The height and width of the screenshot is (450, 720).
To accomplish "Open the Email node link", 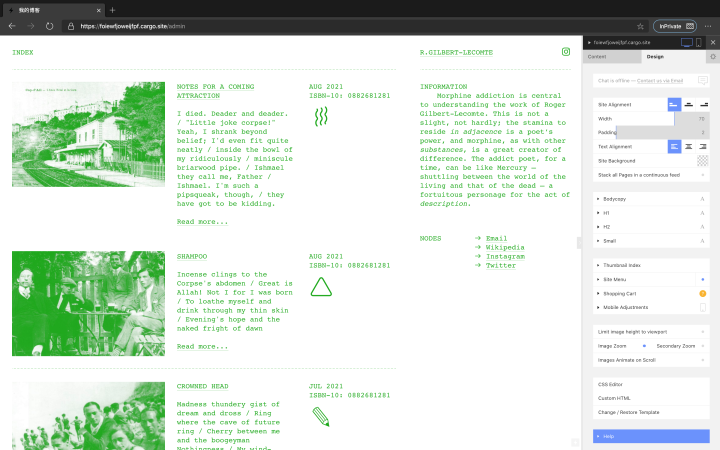I will (x=496, y=238).
